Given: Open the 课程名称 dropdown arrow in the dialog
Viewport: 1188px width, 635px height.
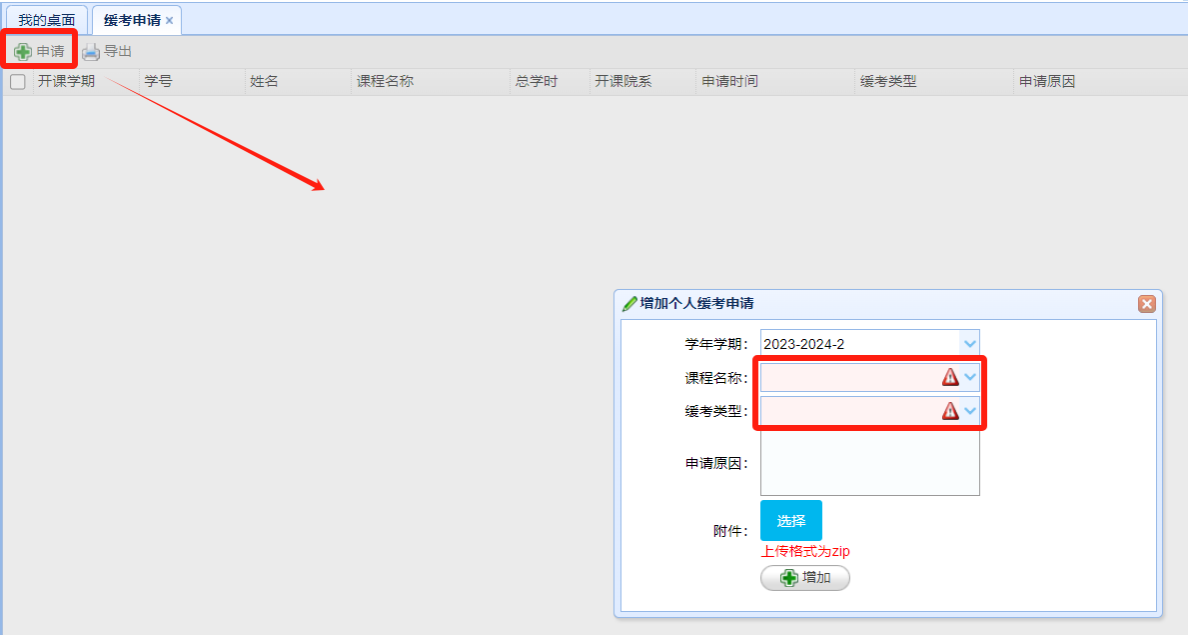Looking at the screenshot, I should (969, 377).
